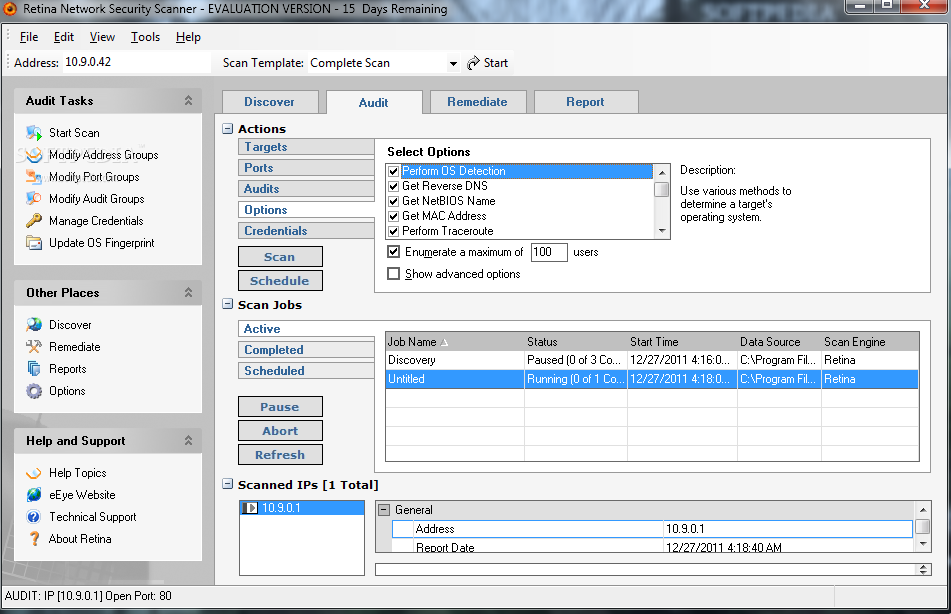
Task: Click the Manage Credentials key icon
Action: tap(34, 221)
